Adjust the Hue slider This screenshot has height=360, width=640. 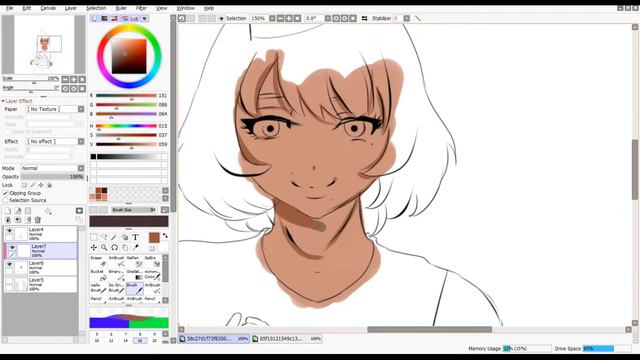(126, 126)
